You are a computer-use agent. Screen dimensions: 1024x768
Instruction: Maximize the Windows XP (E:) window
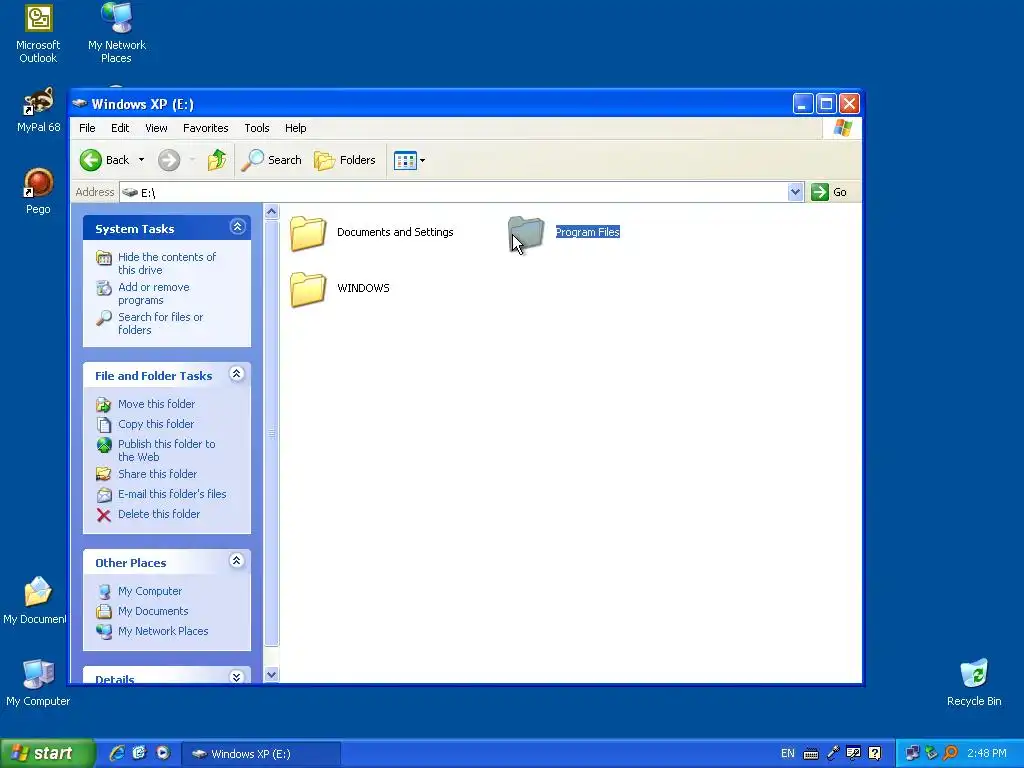[x=826, y=103]
